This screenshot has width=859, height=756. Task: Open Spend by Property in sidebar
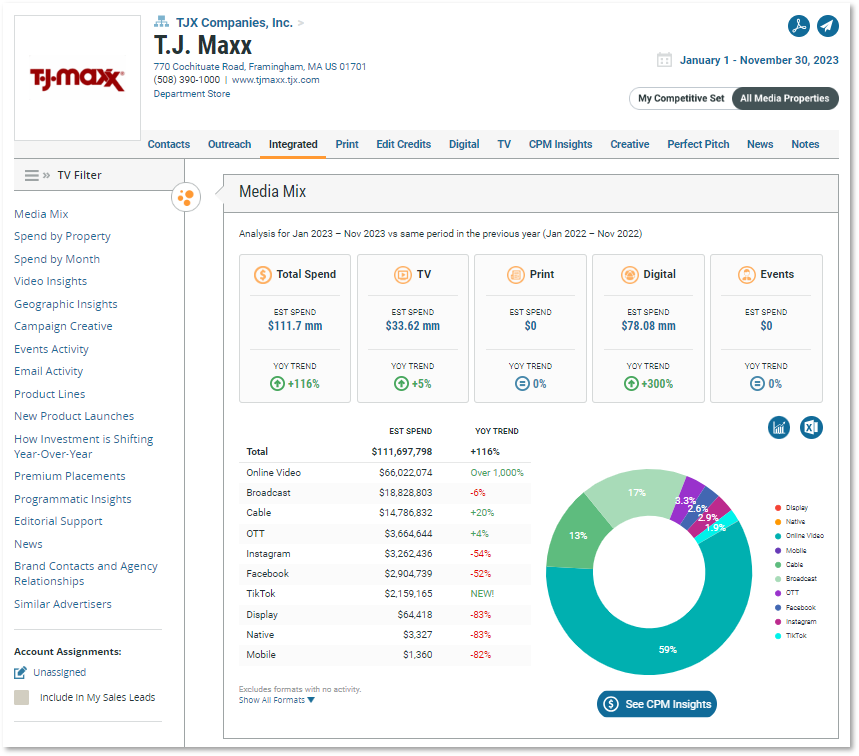pos(62,237)
